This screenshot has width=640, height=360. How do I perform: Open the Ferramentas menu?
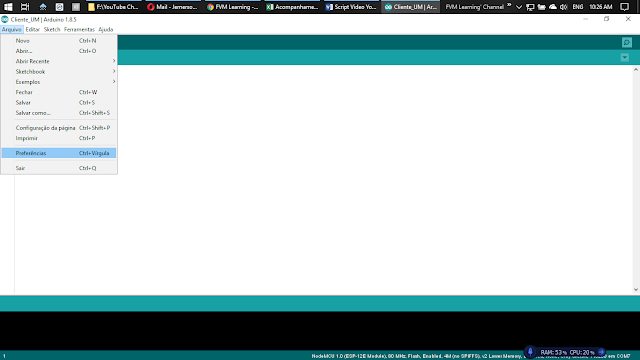(79, 29)
